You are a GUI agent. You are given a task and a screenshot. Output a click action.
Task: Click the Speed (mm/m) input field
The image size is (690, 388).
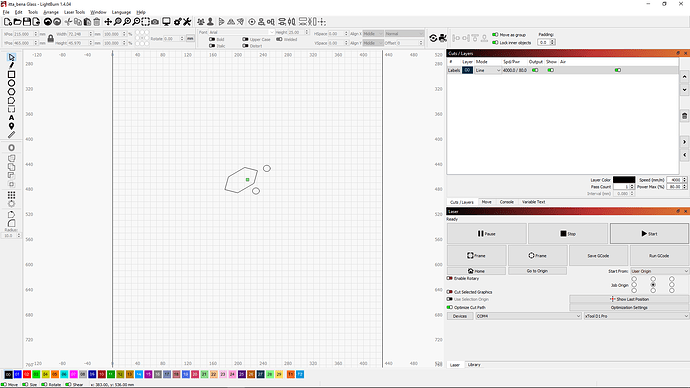[674, 180]
